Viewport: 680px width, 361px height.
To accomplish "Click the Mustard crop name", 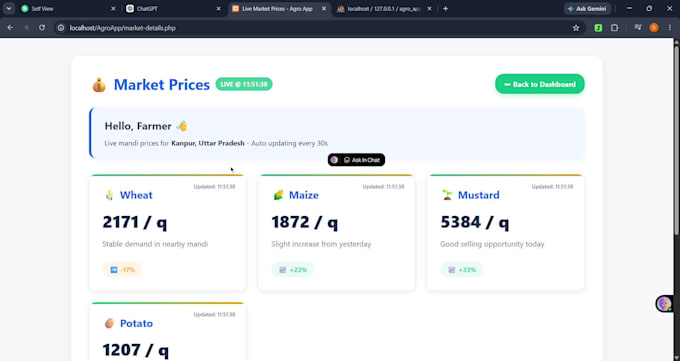I will pos(478,195).
